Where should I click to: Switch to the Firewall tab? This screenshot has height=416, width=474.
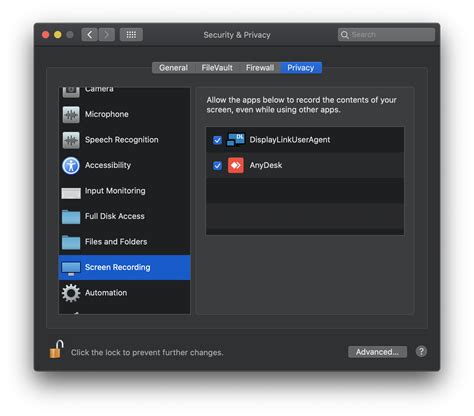(260, 68)
